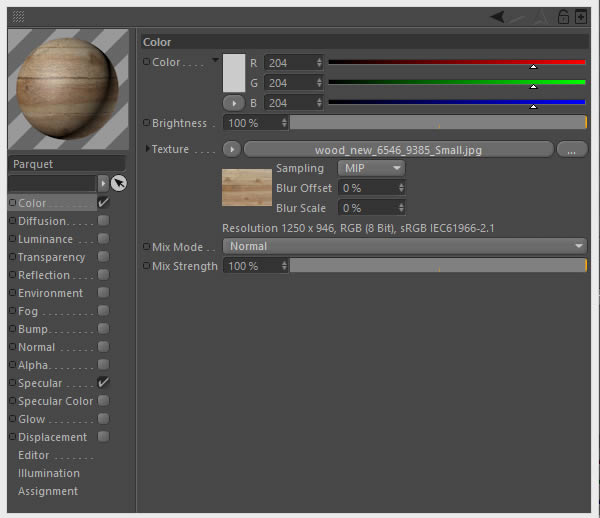Enable the Environment channel checkbox
The height and width of the screenshot is (518, 600).
tap(103, 292)
